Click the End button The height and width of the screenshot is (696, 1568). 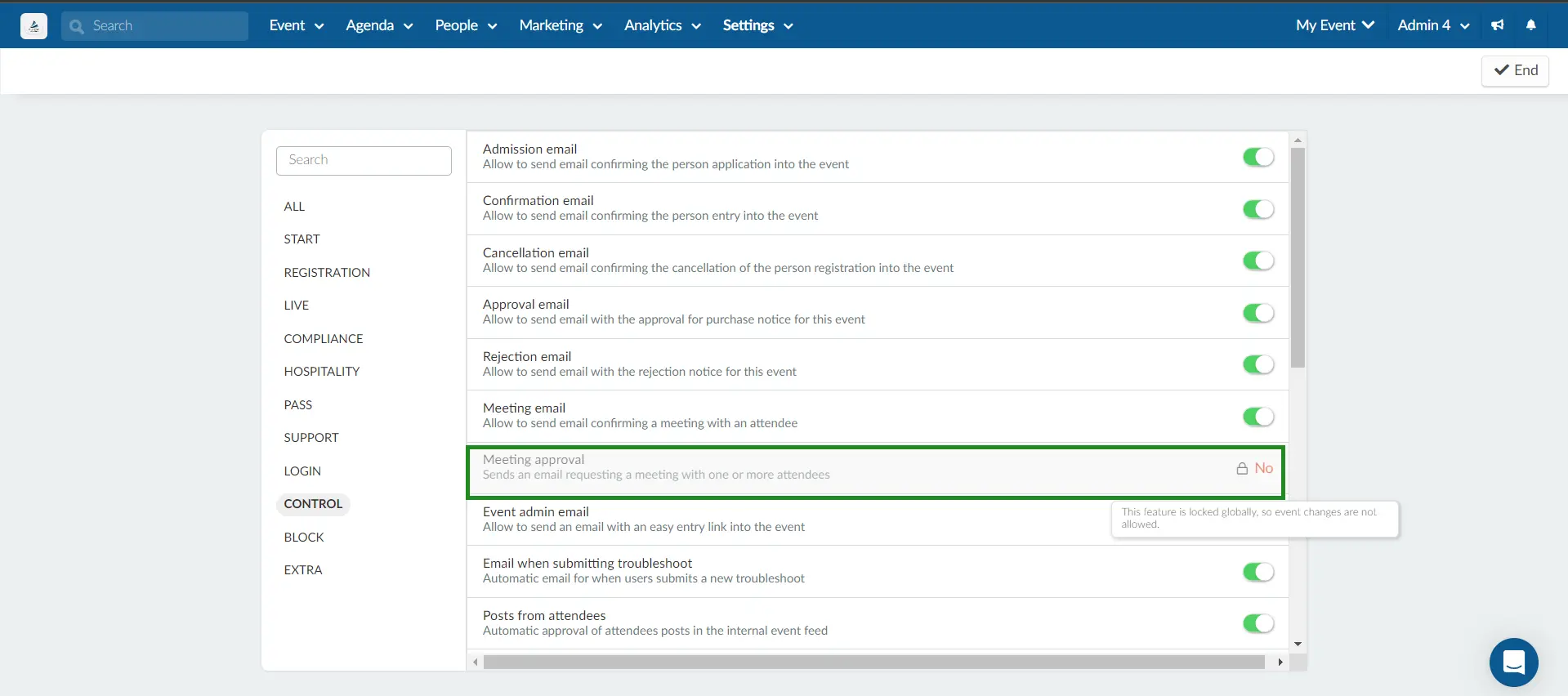[1516, 70]
